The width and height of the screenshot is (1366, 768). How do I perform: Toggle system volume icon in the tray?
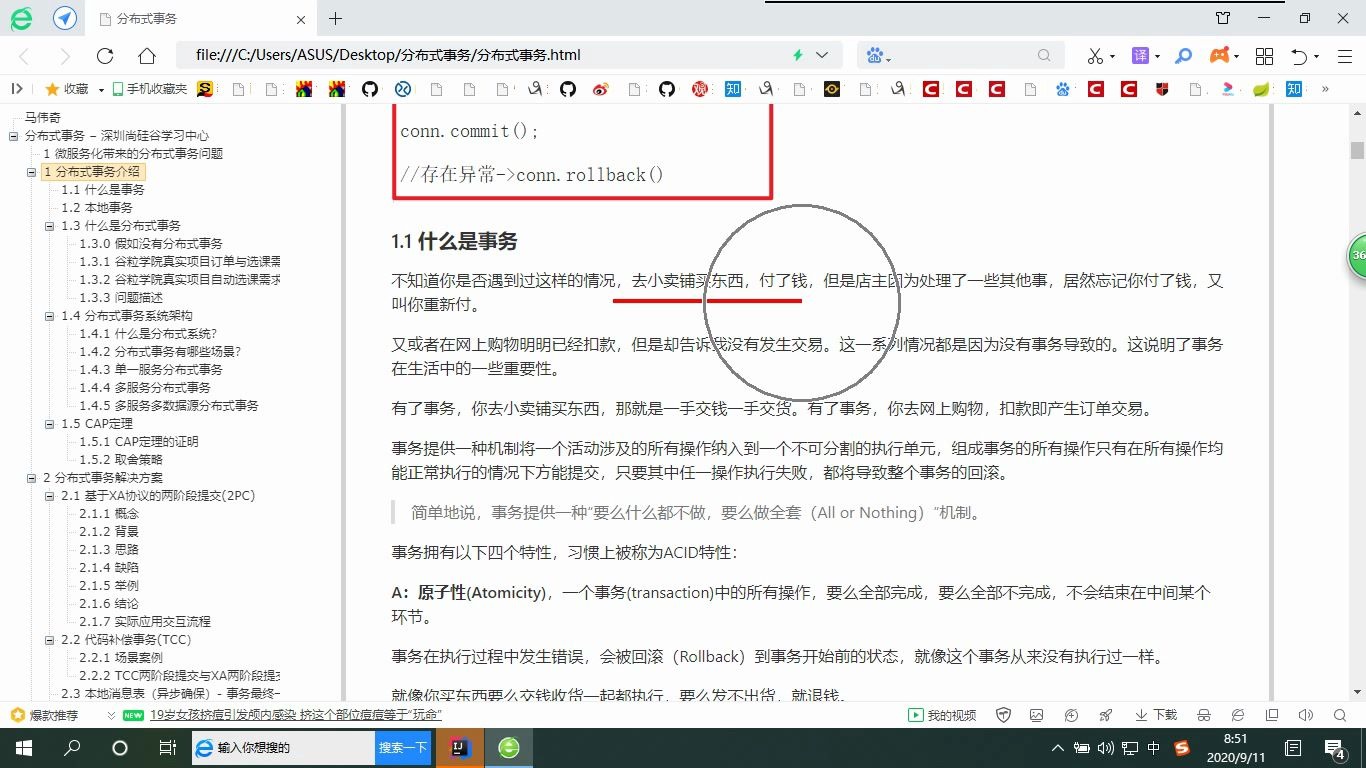[1105, 748]
